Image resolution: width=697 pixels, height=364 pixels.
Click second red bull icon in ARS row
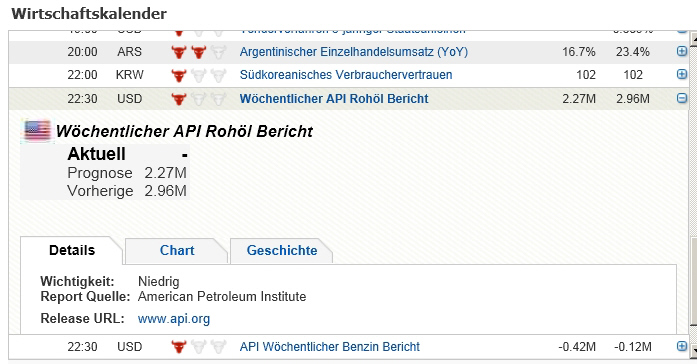[x=199, y=52]
